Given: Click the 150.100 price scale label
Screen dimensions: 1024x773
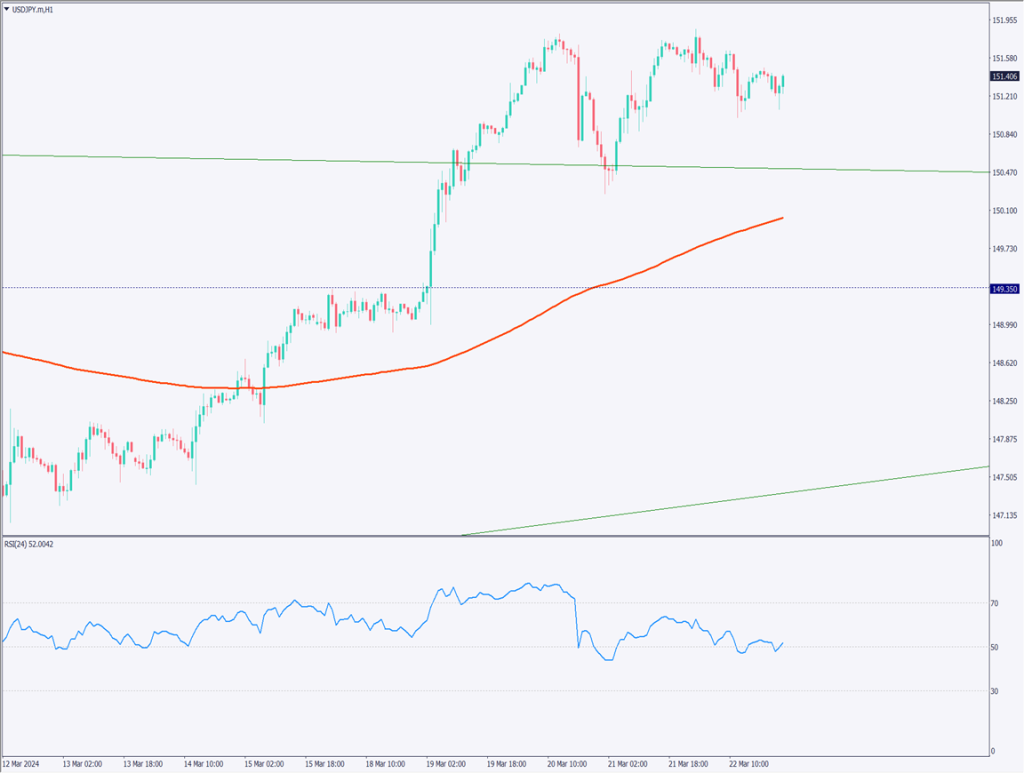Looking at the screenshot, I should (1004, 211).
